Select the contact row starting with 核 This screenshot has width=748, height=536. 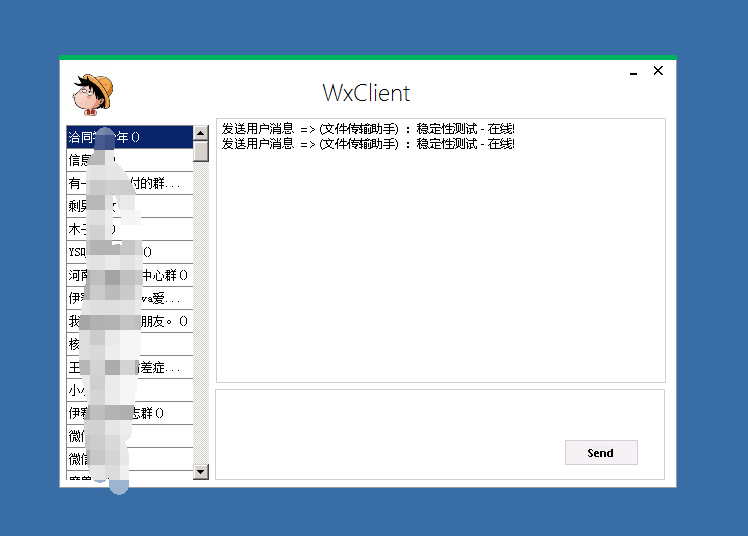point(130,344)
